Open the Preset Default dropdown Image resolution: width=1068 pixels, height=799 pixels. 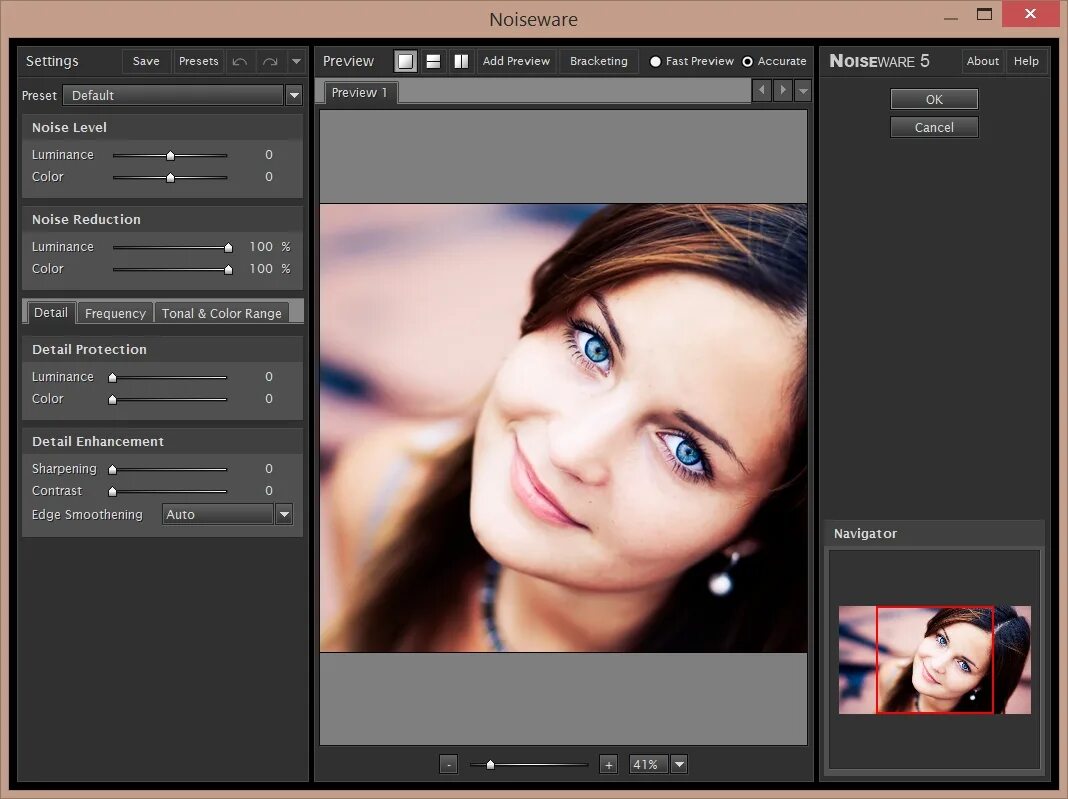pyautogui.click(x=294, y=95)
